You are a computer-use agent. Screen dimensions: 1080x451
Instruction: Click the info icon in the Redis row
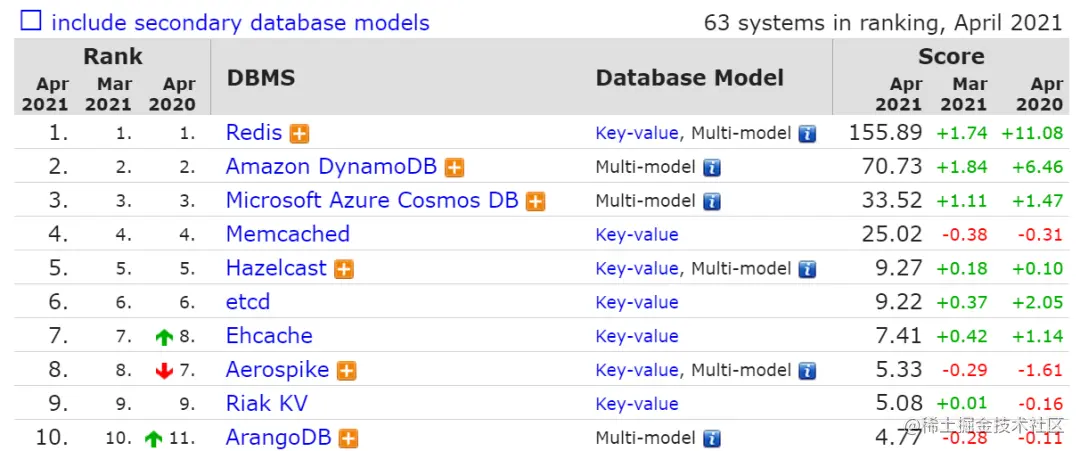click(807, 133)
